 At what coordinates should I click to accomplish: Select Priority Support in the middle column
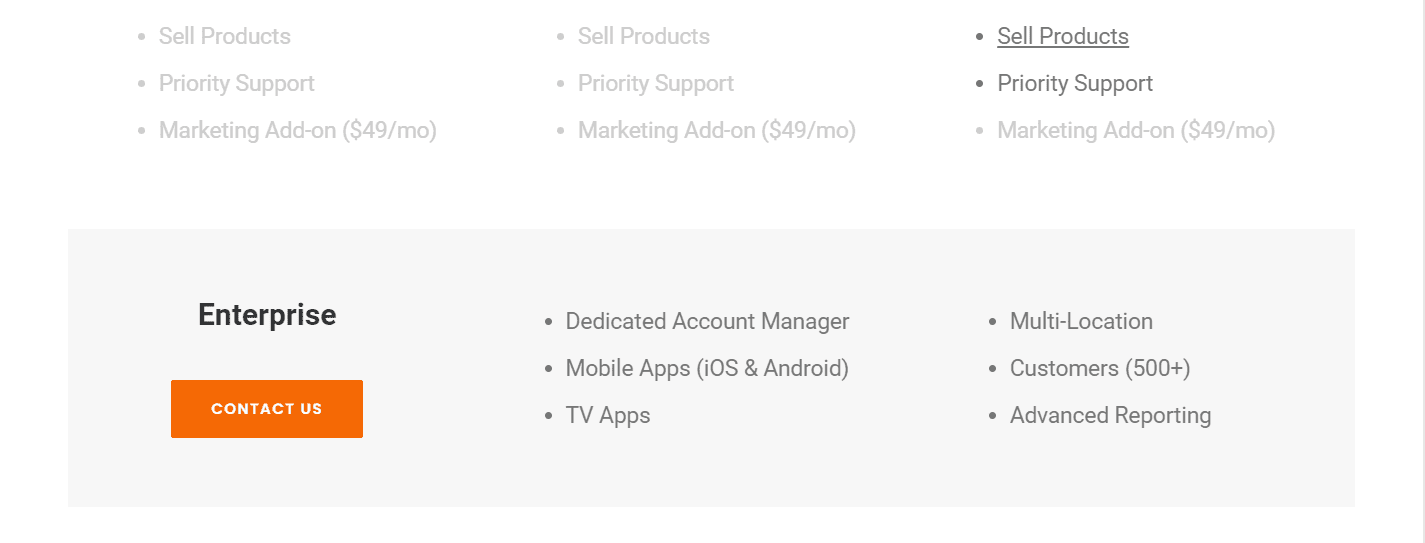(656, 84)
